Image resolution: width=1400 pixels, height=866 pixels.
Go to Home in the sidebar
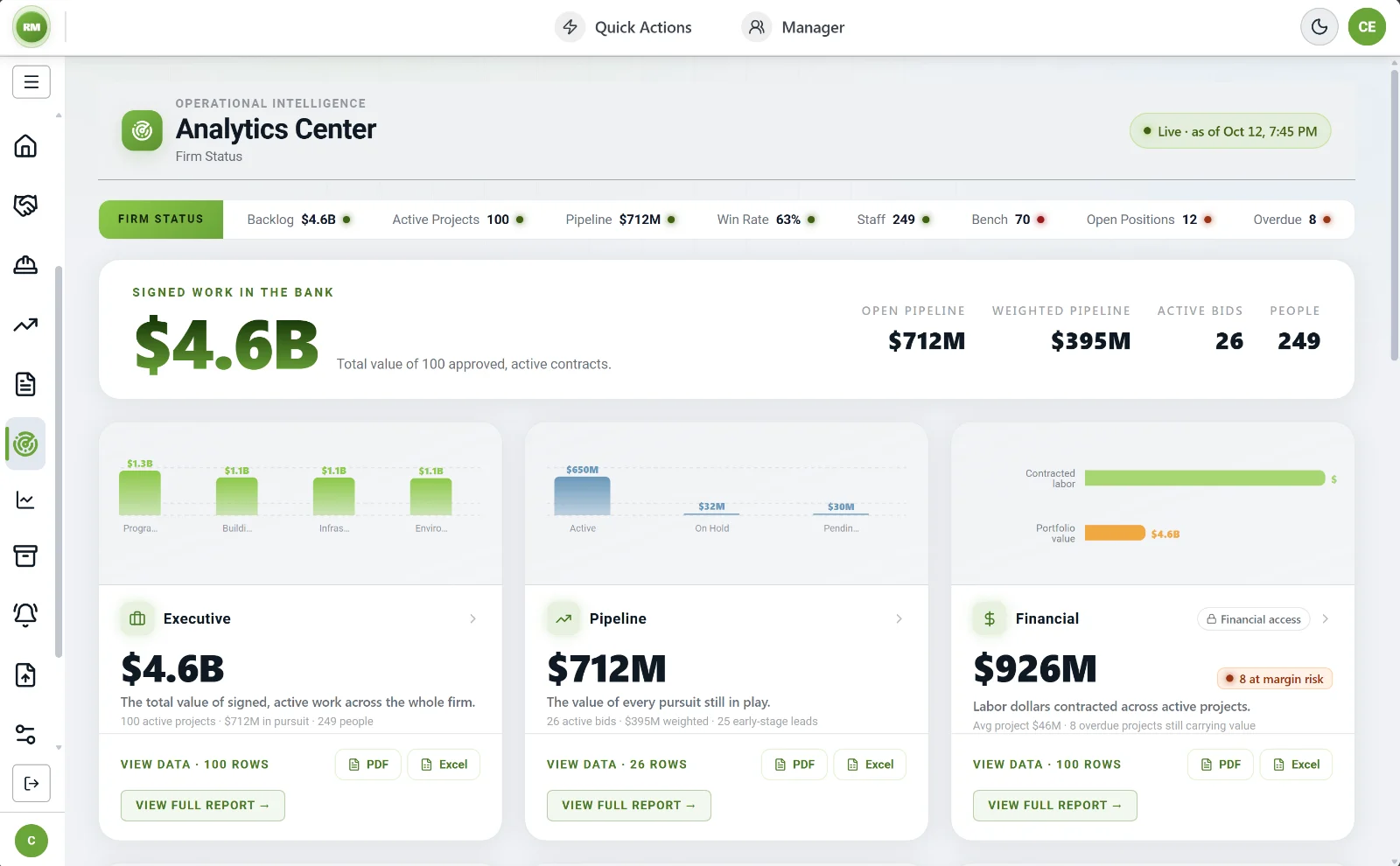25,146
